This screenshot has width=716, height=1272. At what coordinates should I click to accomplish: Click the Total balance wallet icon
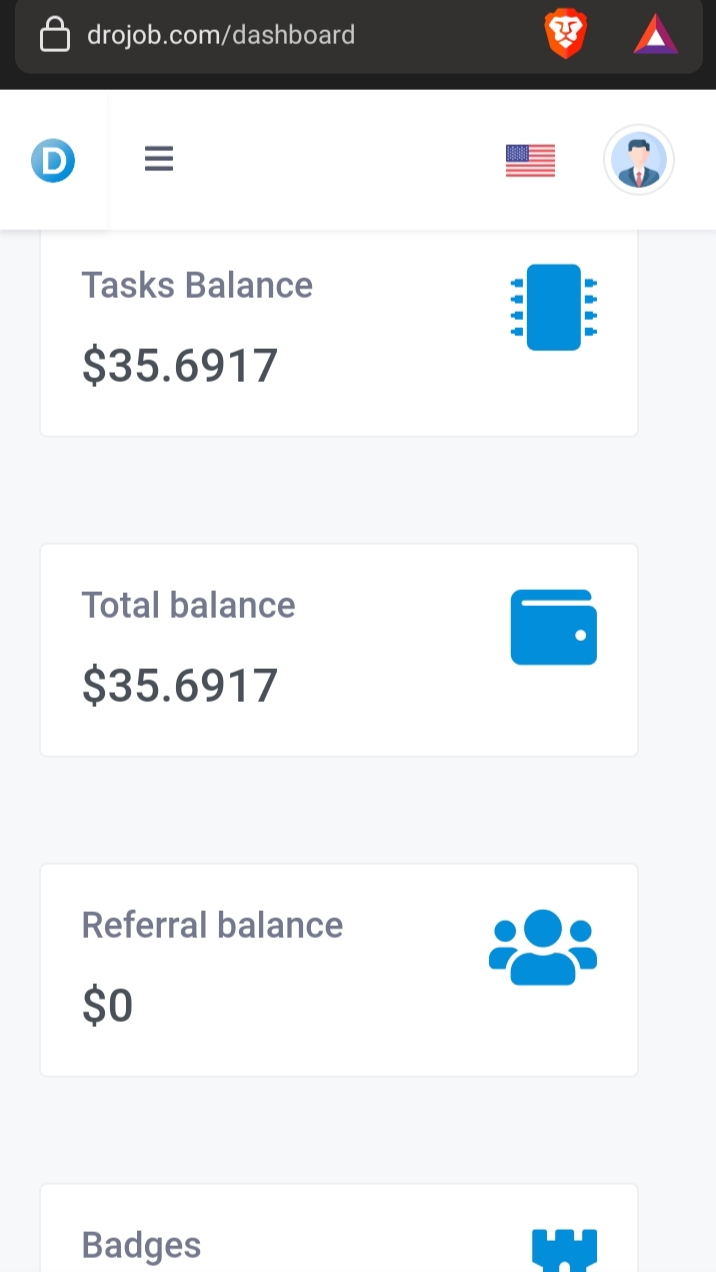tap(554, 627)
